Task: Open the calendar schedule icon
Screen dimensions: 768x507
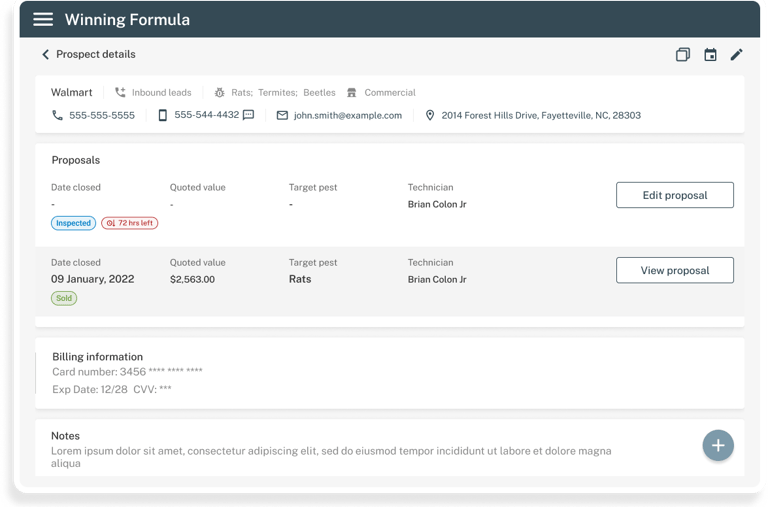Action: tap(710, 55)
